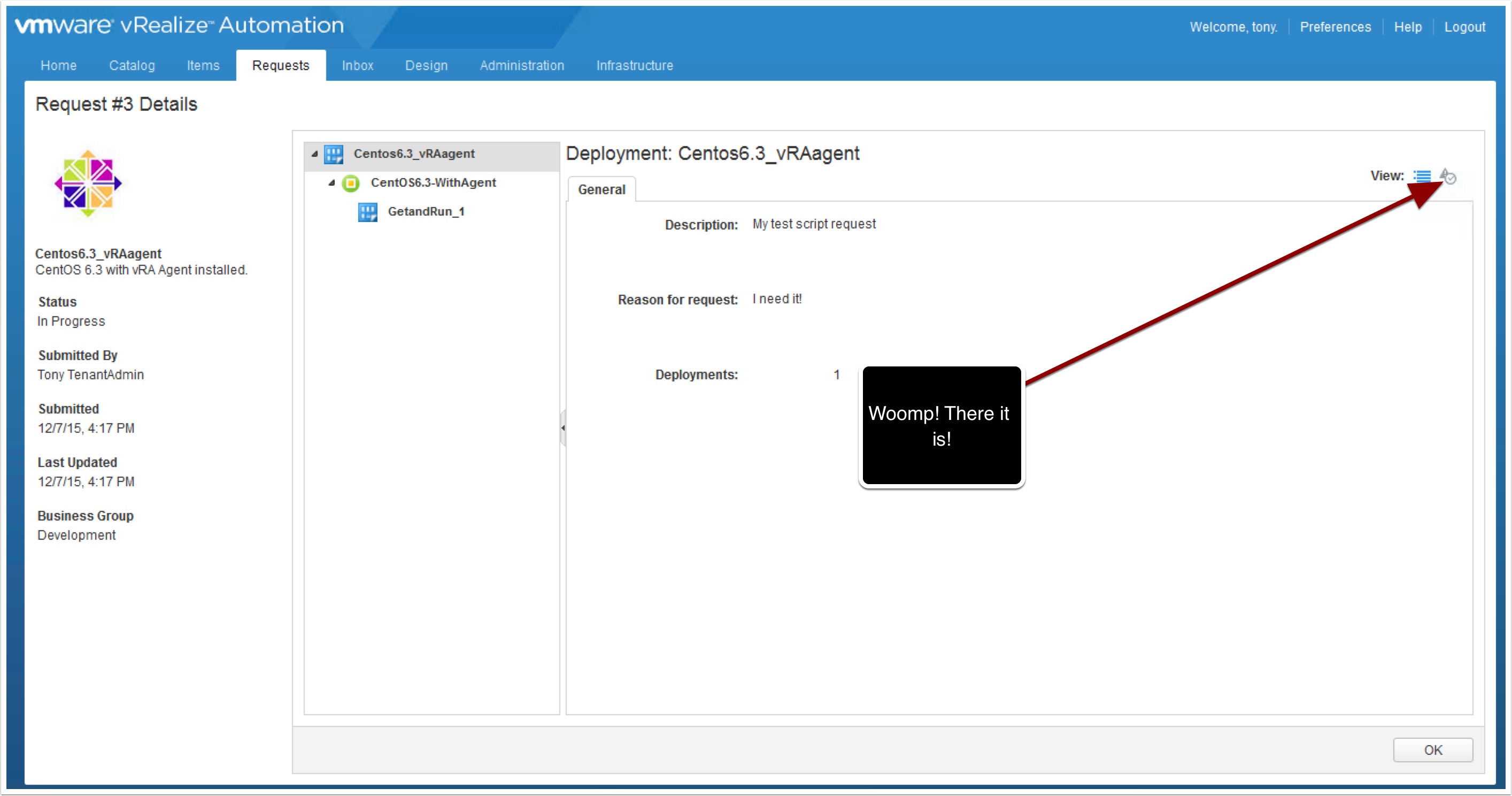
Task: Open the General tab
Action: pyautogui.click(x=601, y=189)
